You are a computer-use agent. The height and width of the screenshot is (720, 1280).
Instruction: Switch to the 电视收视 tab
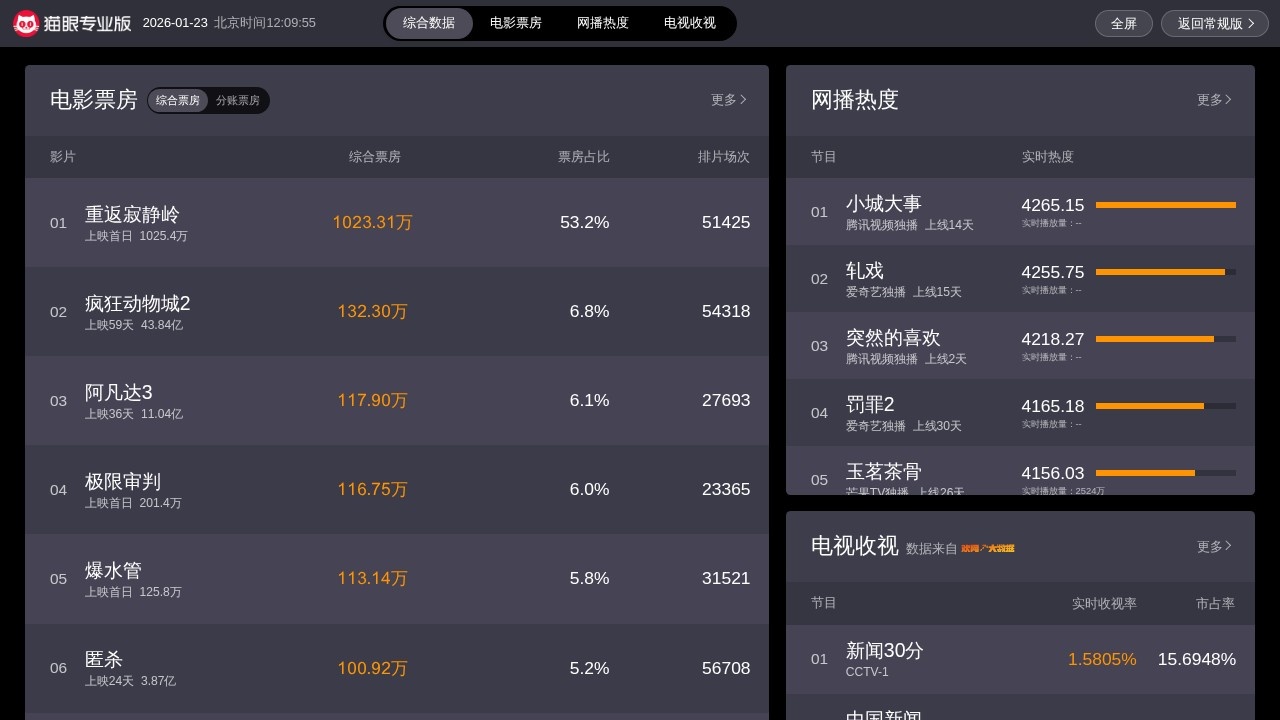pyautogui.click(x=690, y=23)
